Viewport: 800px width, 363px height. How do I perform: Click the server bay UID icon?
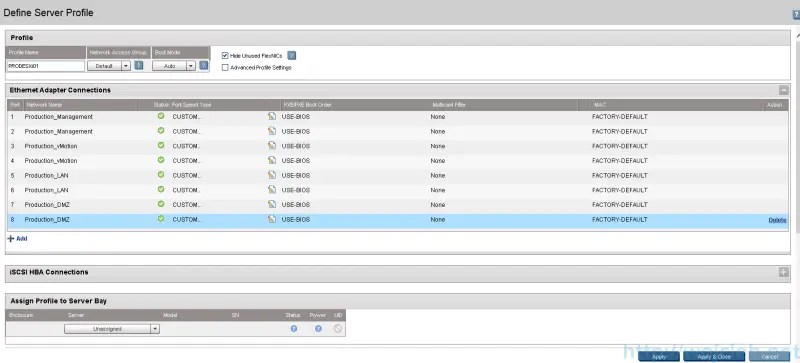click(338, 329)
